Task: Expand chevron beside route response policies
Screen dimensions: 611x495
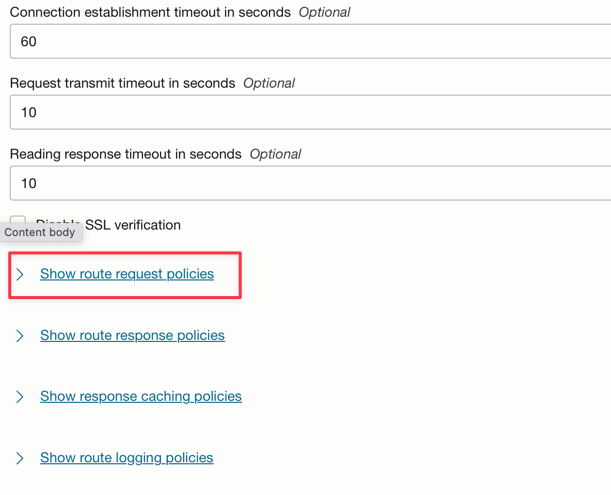Action: tap(20, 336)
